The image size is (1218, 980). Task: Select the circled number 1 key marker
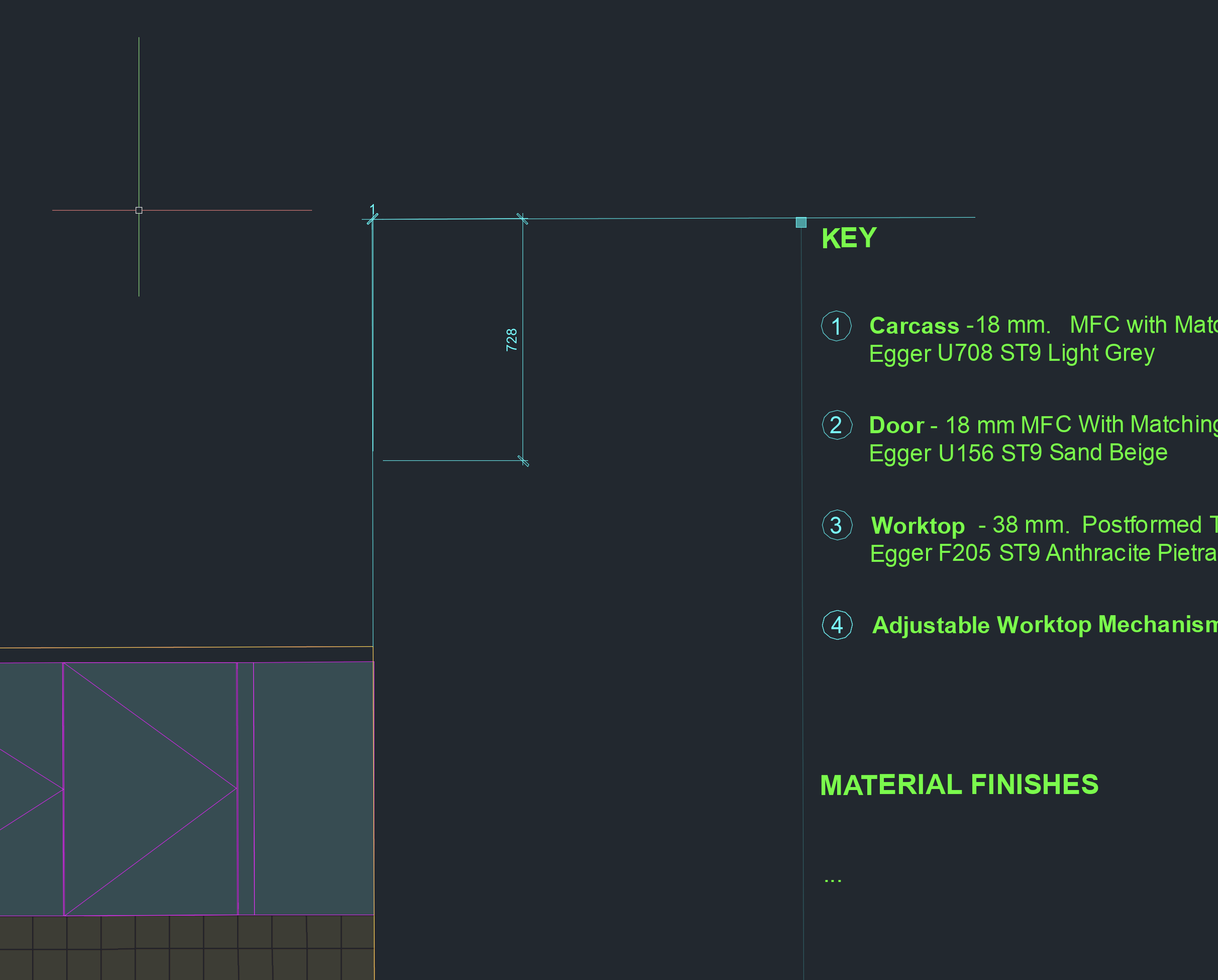(x=836, y=326)
